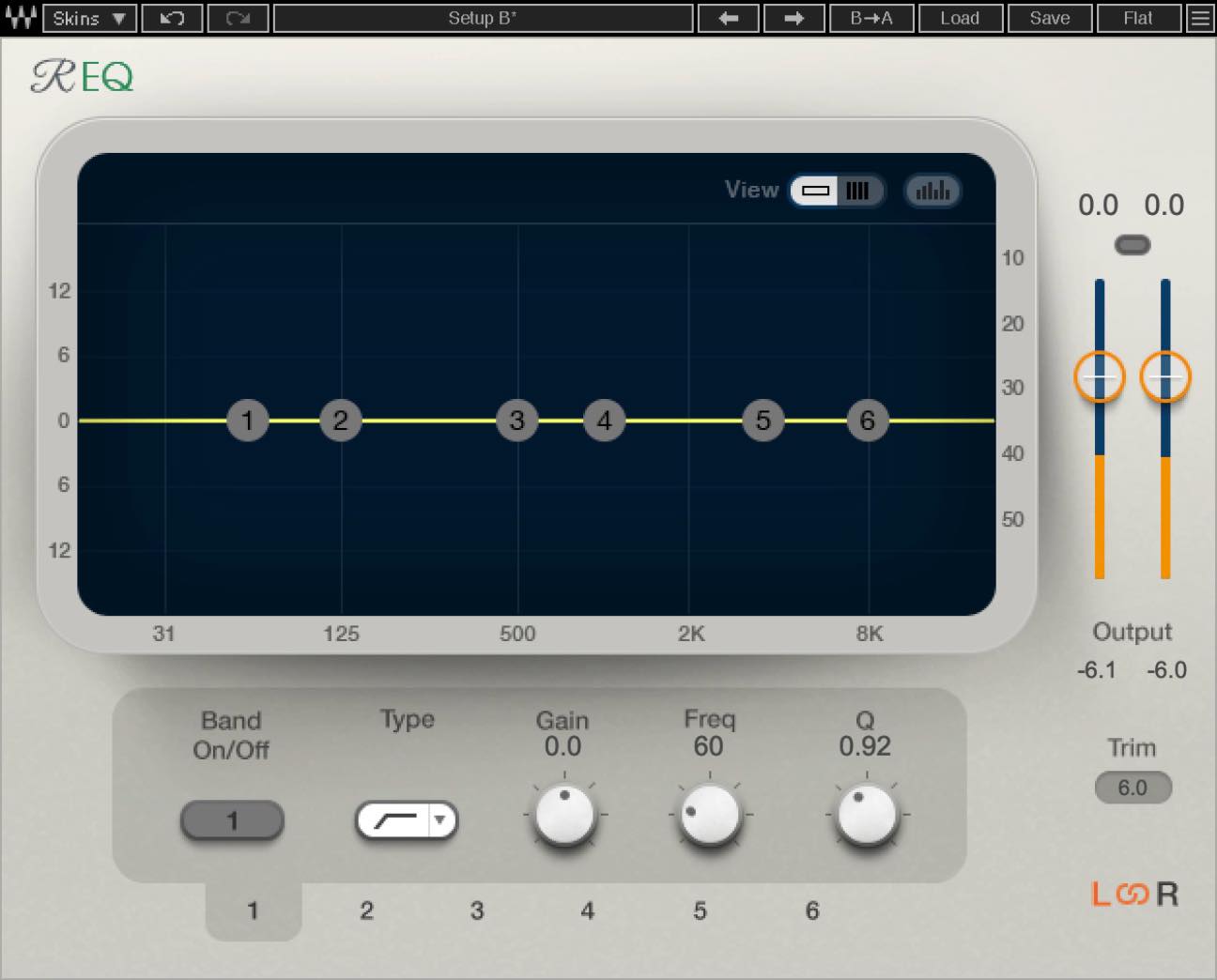Image resolution: width=1217 pixels, height=980 pixels.
Task: Switch View to multi-bar display mode
Action: point(858,191)
